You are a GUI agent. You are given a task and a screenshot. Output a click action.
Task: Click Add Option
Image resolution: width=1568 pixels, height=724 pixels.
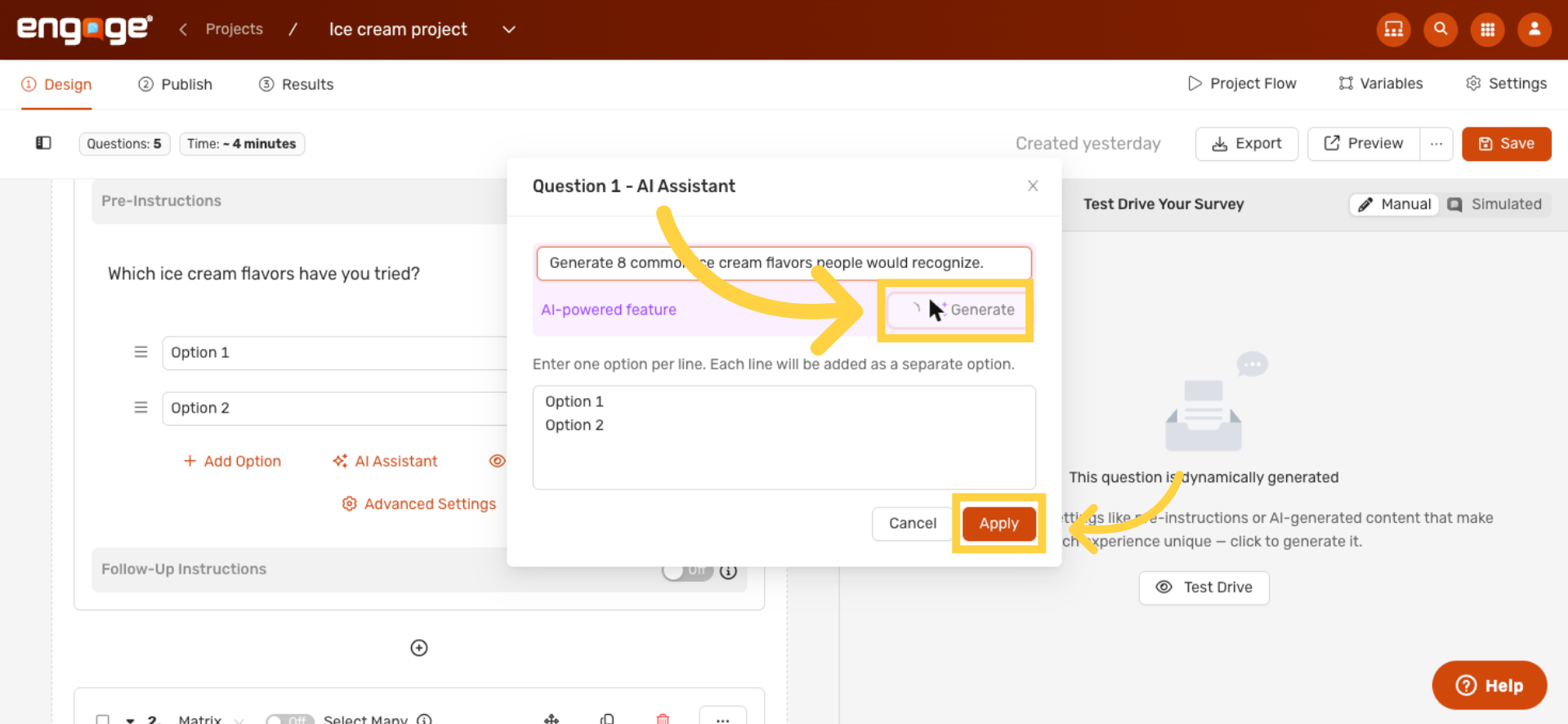[232, 461]
